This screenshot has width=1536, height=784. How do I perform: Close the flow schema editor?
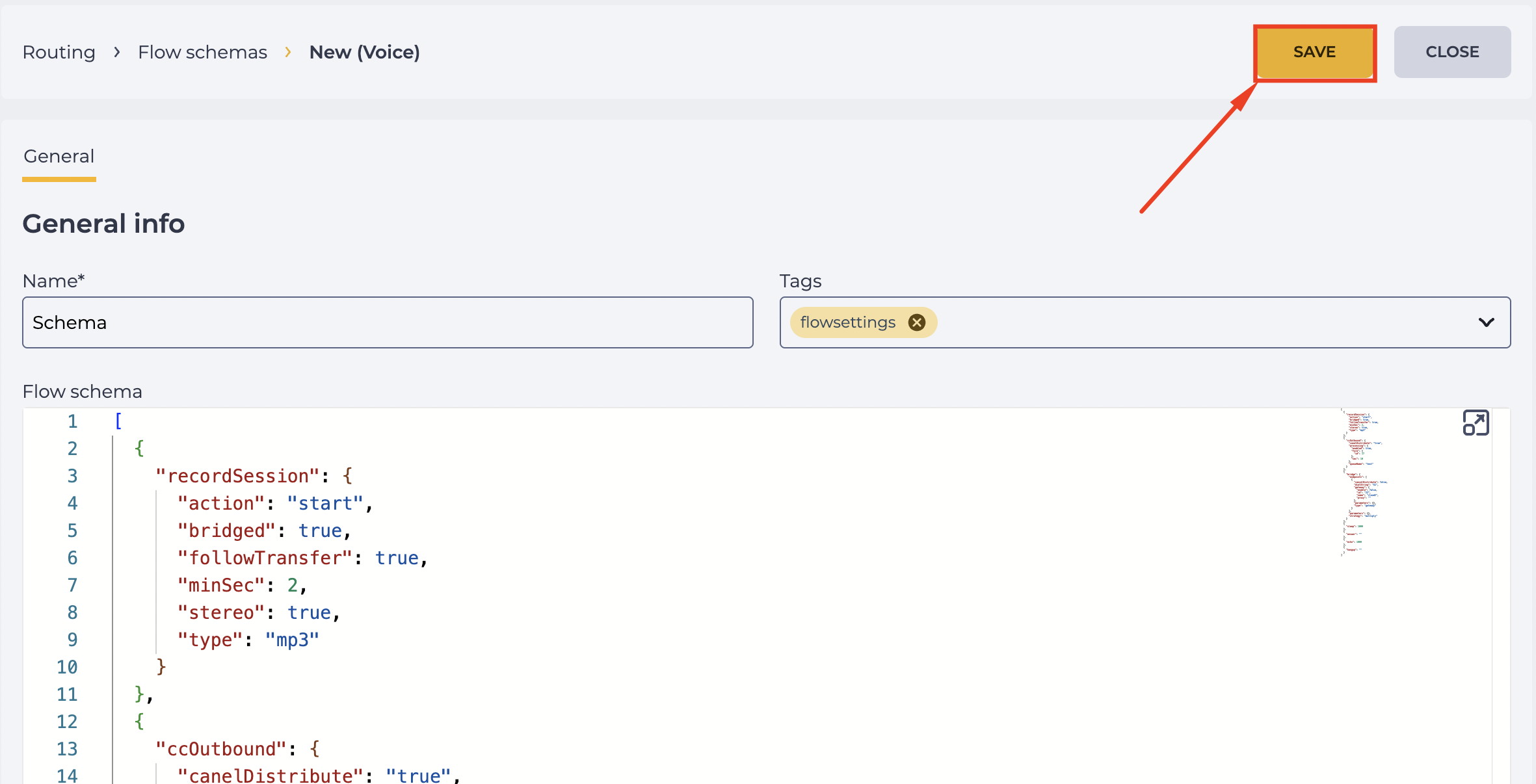pos(1452,52)
